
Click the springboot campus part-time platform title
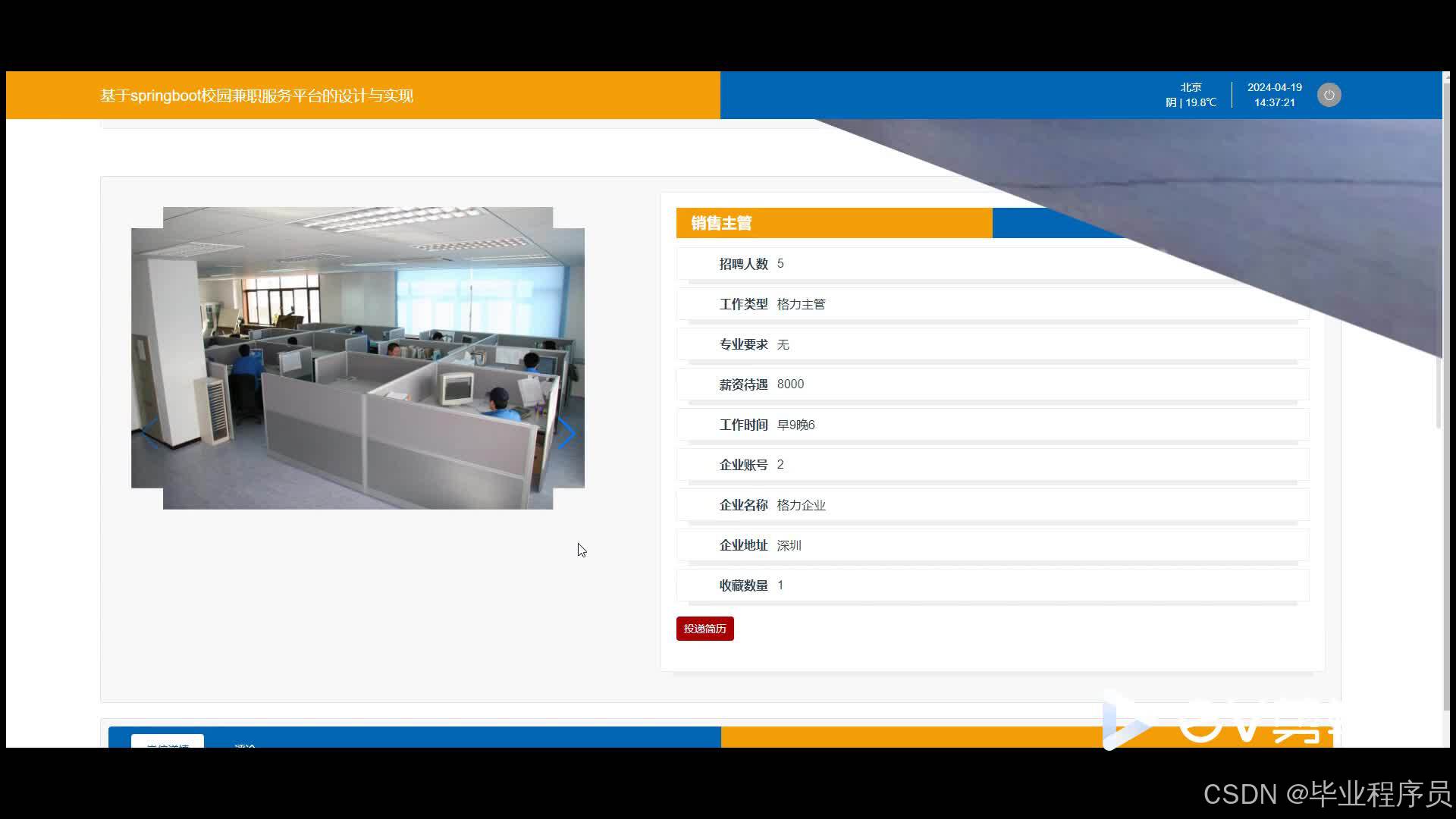(256, 96)
